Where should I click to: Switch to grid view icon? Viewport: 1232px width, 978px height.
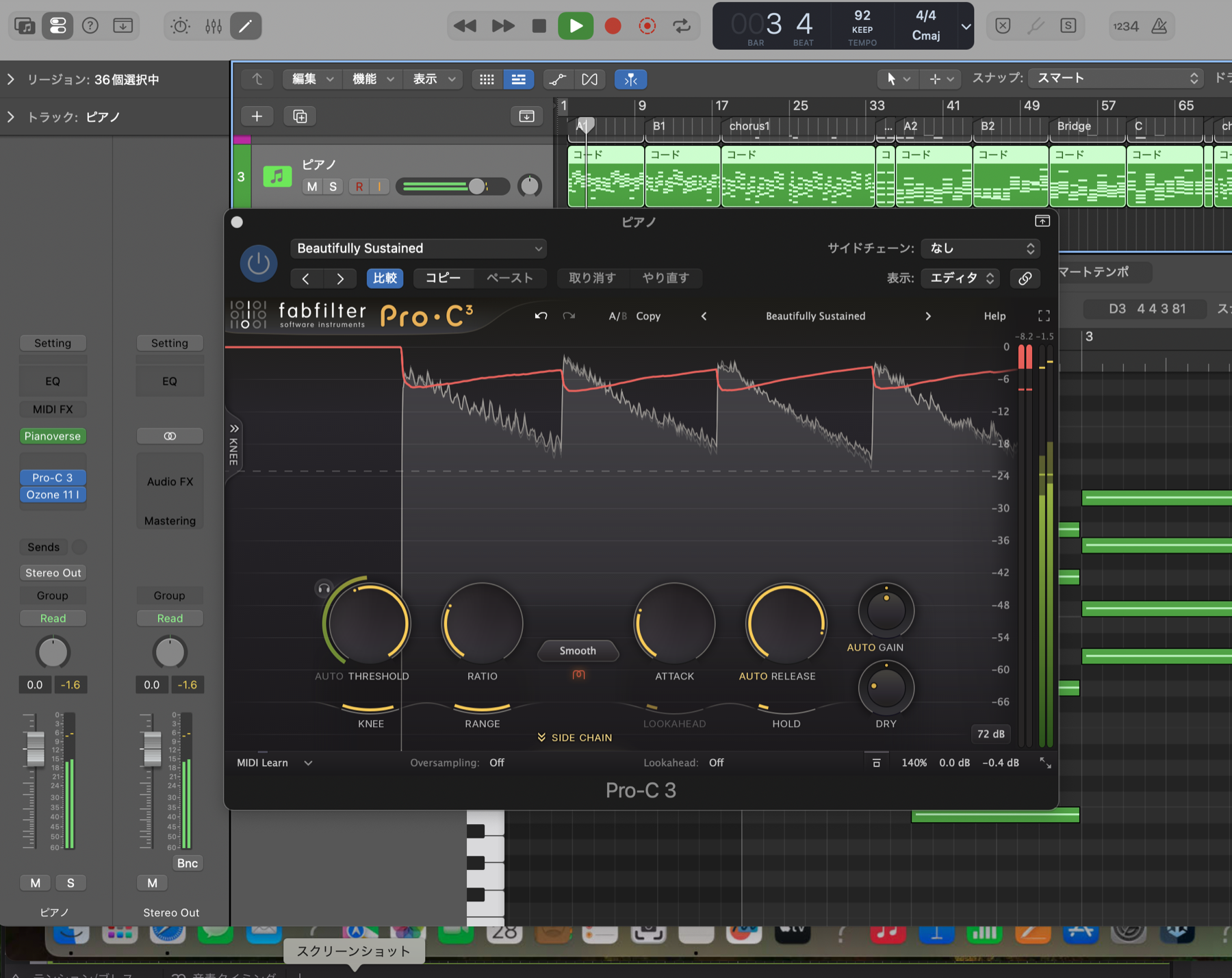[487, 79]
